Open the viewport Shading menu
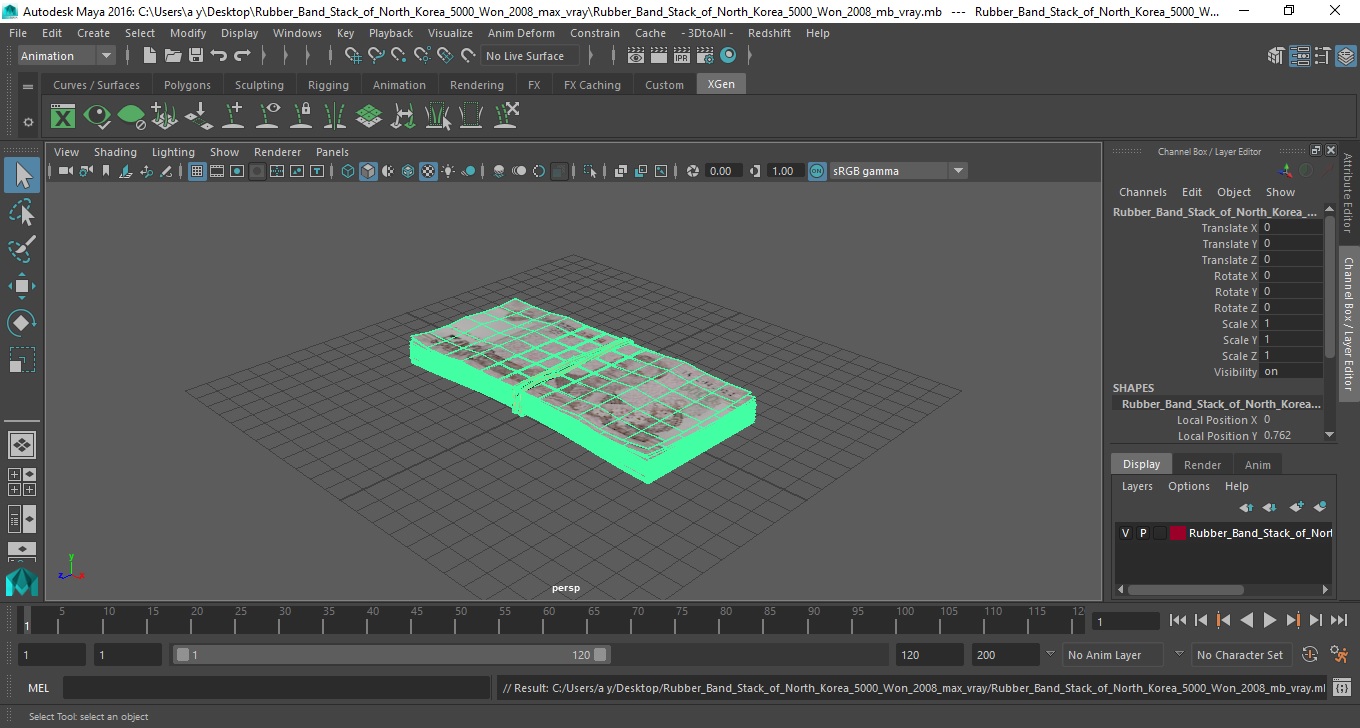1360x728 pixels. pos(115,152)
